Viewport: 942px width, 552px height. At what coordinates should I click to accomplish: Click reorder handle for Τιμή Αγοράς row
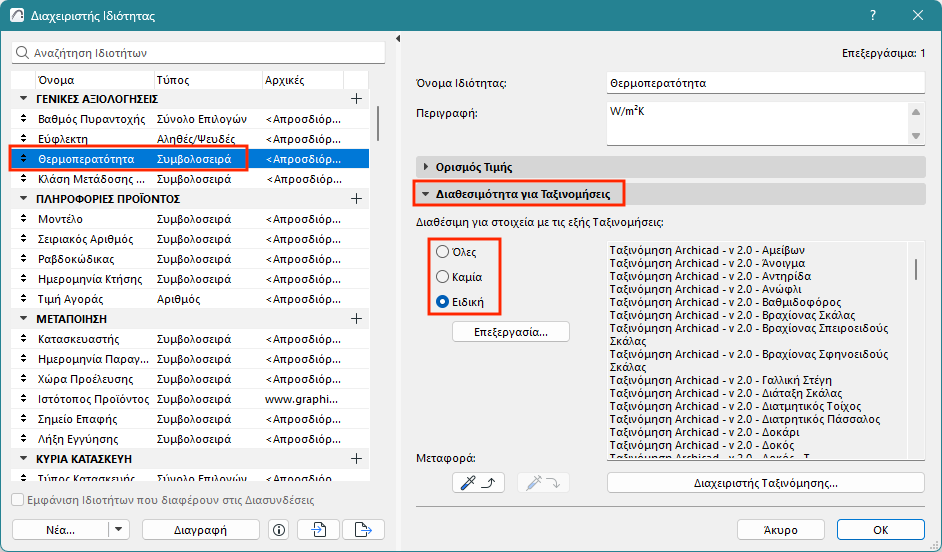click(23, 299)
